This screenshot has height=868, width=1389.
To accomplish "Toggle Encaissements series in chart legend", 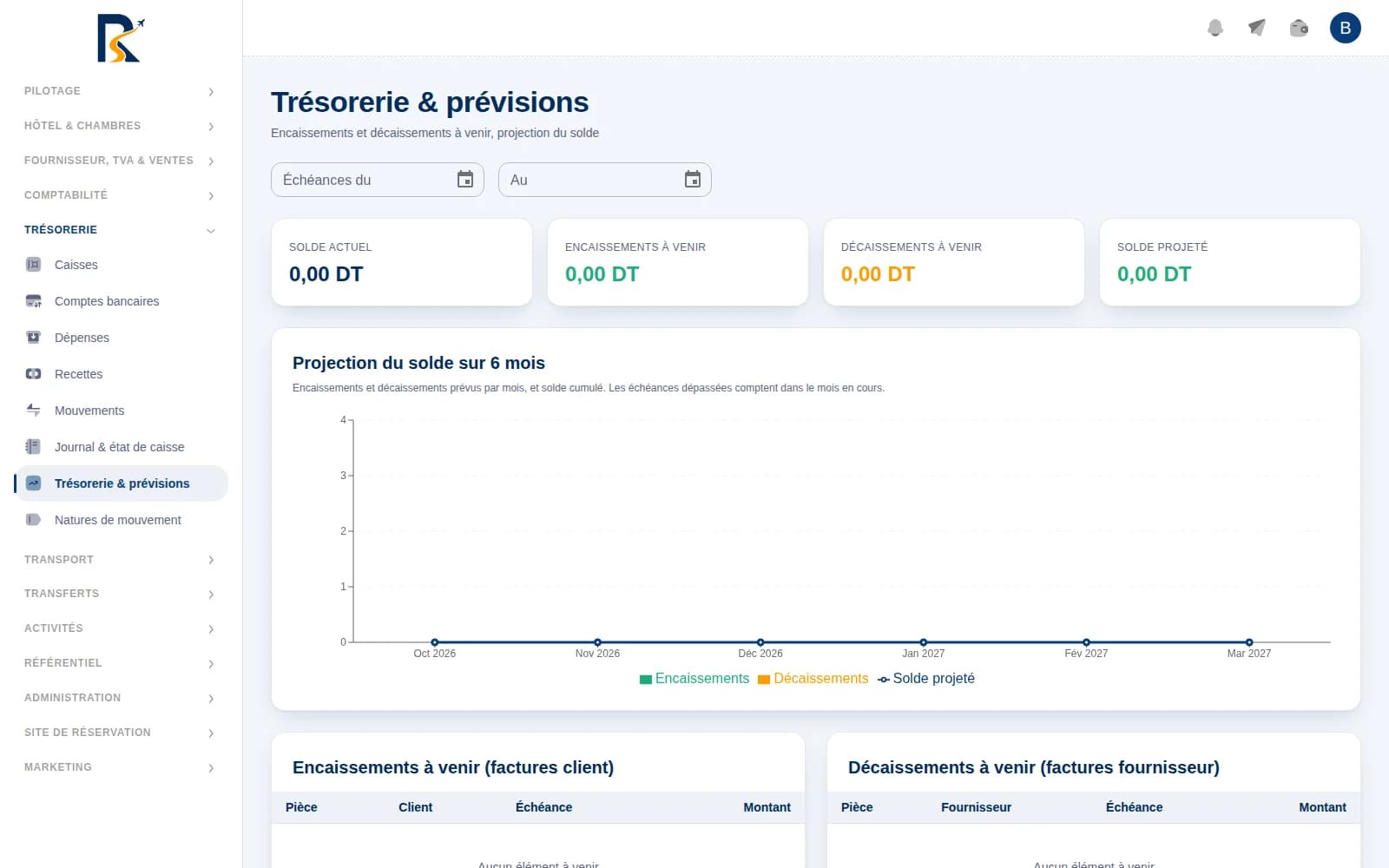I will click(x=694, y=679).
